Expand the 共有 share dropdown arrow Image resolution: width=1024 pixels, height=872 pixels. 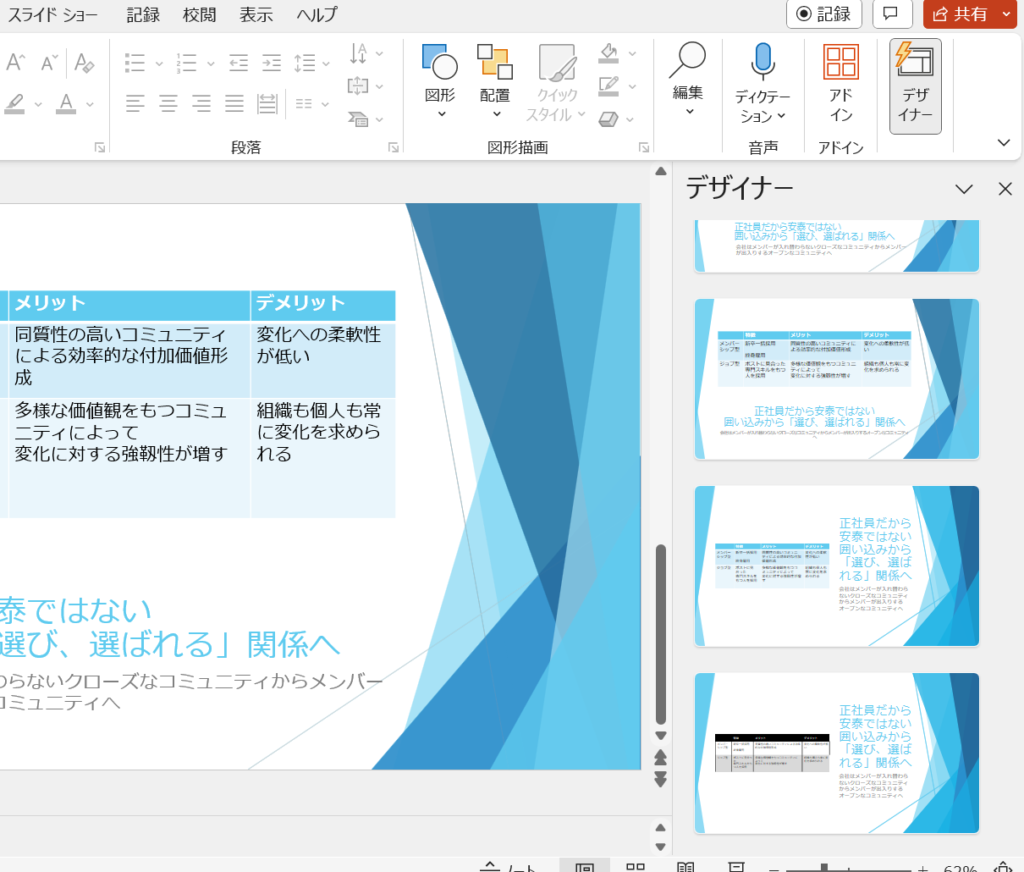(x=1007, y=15)
